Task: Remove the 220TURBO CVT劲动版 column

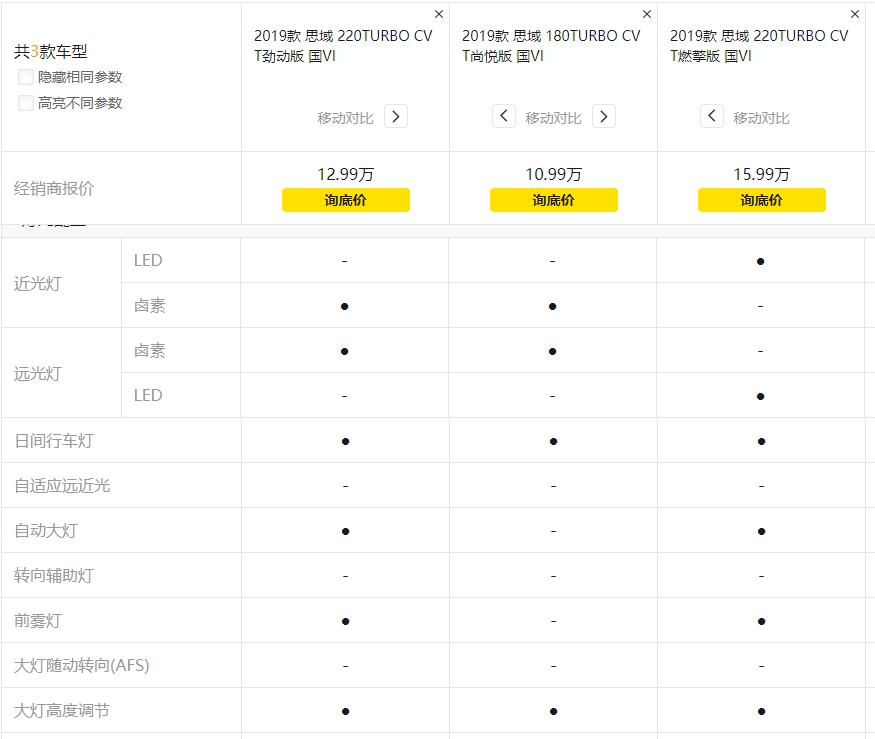Action: (x=439, y=15)
